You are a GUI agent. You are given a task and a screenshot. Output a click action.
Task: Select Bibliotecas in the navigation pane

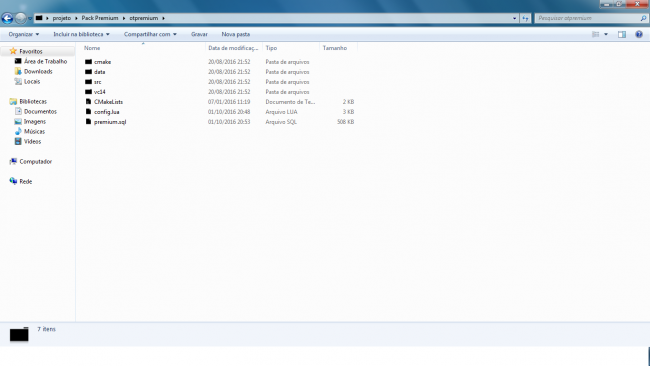click(33, 102)
